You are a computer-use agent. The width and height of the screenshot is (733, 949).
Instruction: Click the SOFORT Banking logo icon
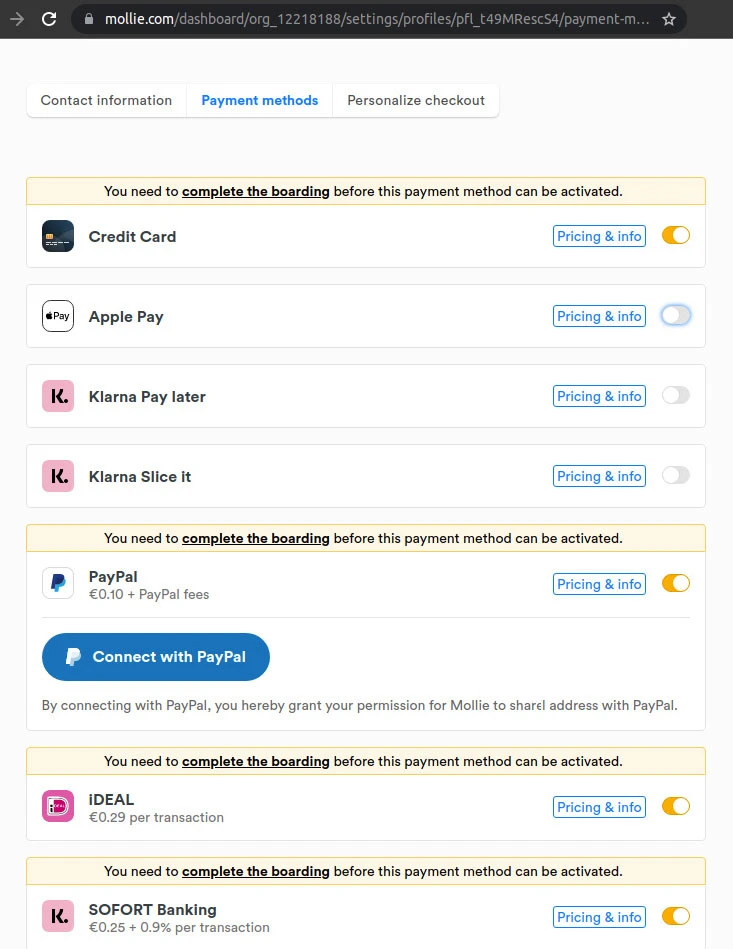click(x=58, y=916)
